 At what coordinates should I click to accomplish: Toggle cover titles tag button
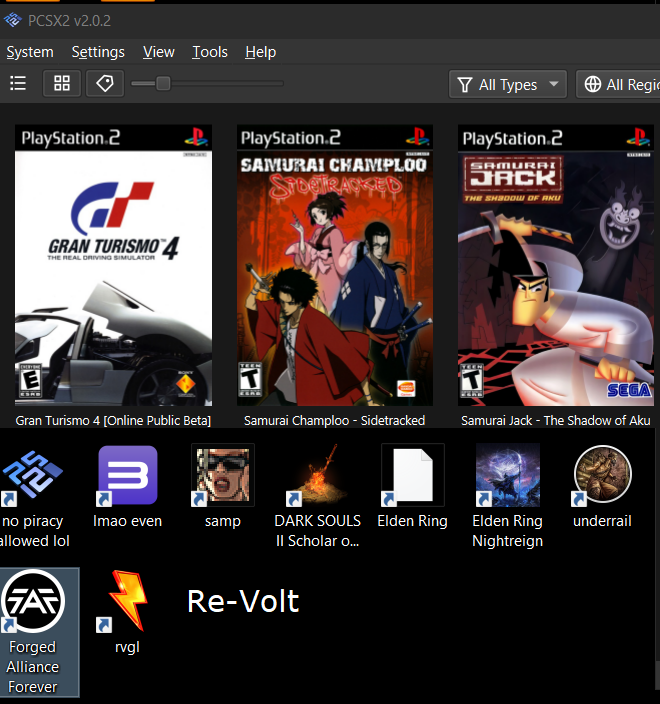pyautogui.click(x=105, y=83)
